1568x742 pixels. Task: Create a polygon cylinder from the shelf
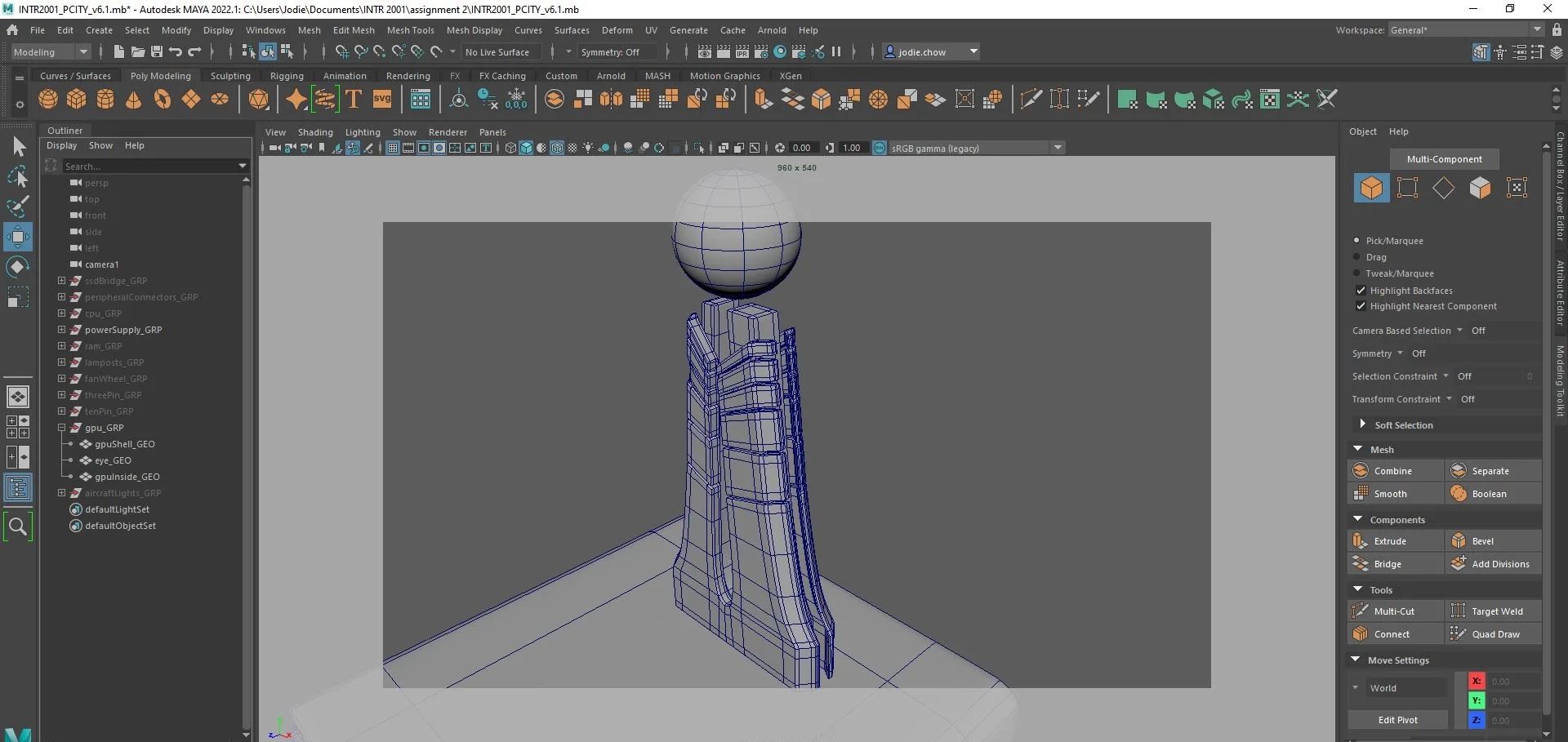tap(105, 100)
